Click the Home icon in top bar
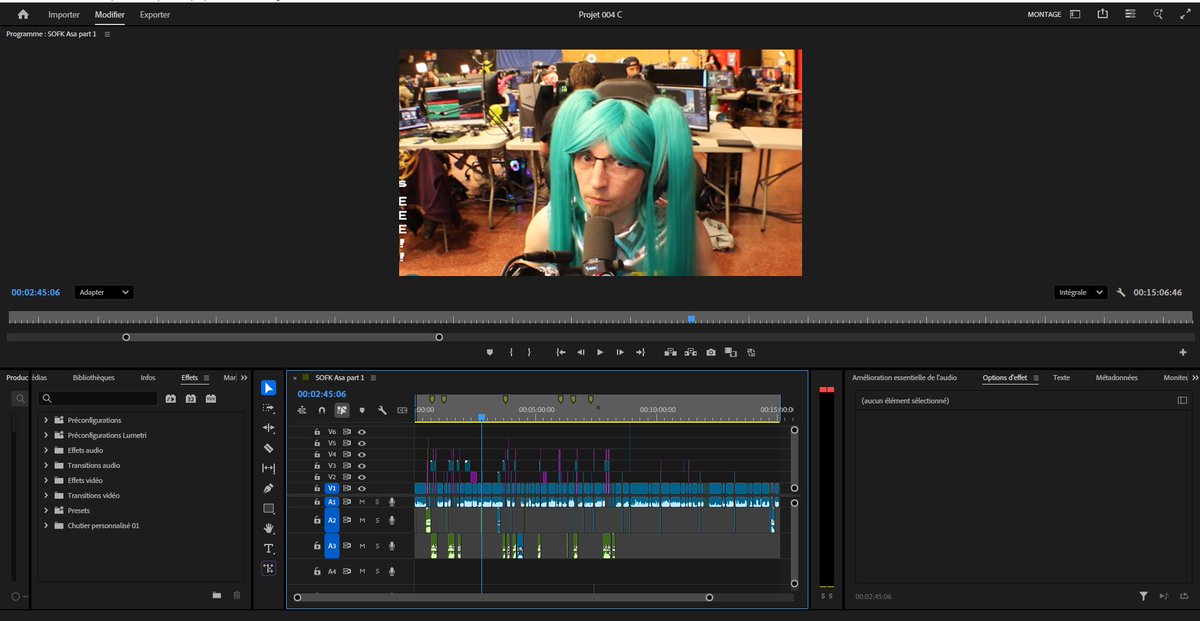 click(23, 15)
